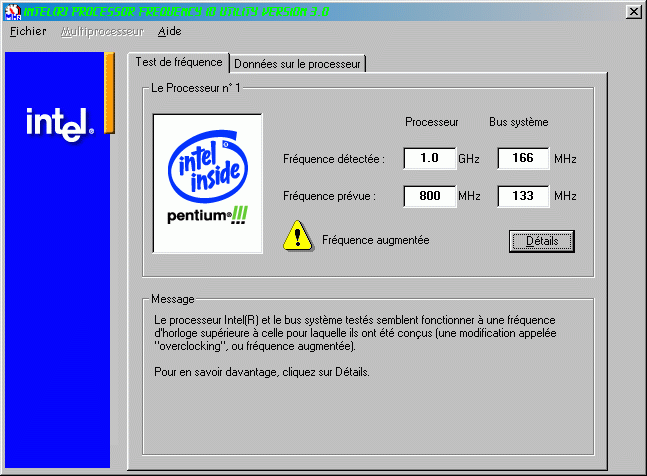Click the 'Fréquence augmentée' status text
Image resolution: width=647 pixels, height=476 pixels.
coord(375,240)
